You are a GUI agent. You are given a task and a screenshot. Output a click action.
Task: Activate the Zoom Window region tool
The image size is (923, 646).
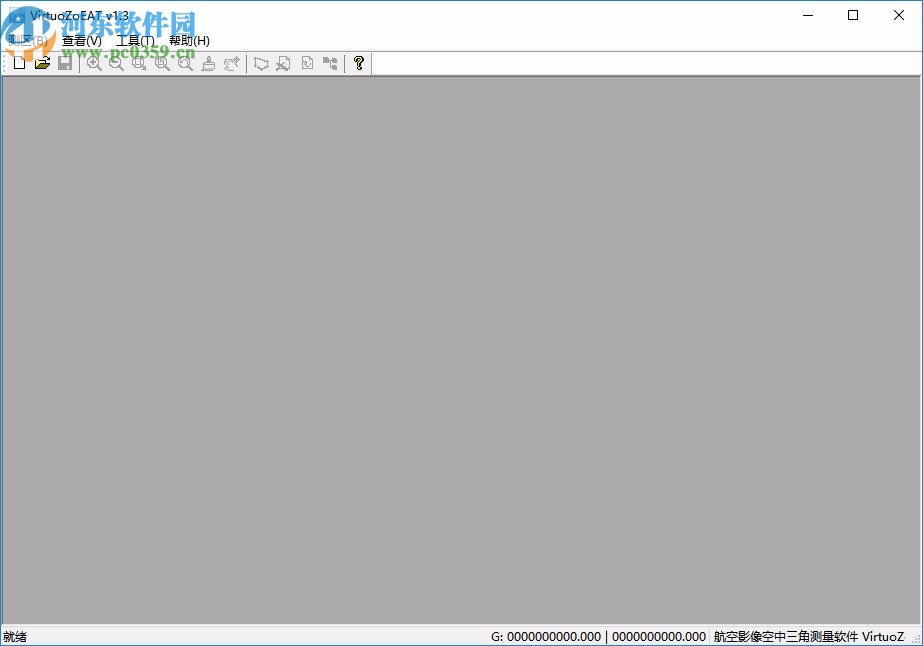click(139, 62)
